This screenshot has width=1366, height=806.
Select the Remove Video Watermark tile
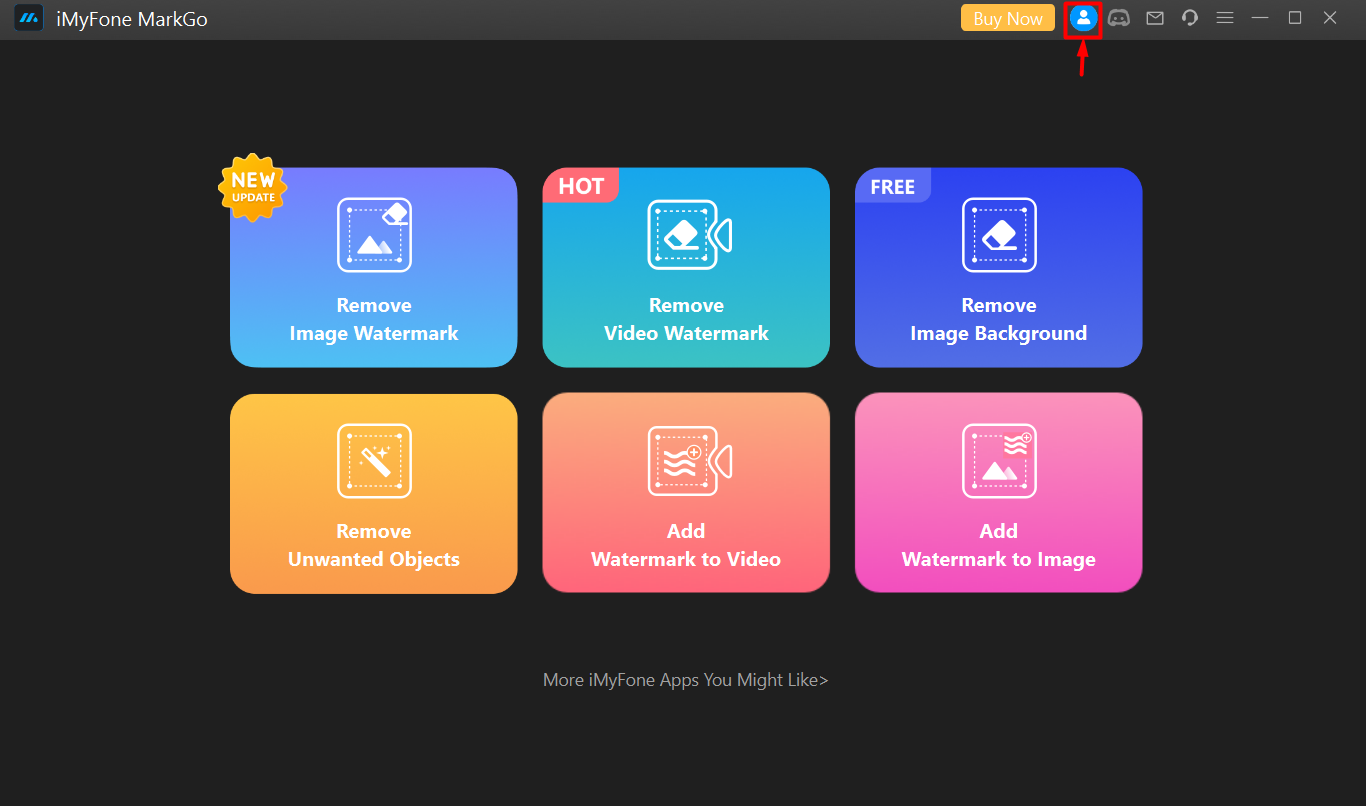pyautogui.click(x=686, y=267)
